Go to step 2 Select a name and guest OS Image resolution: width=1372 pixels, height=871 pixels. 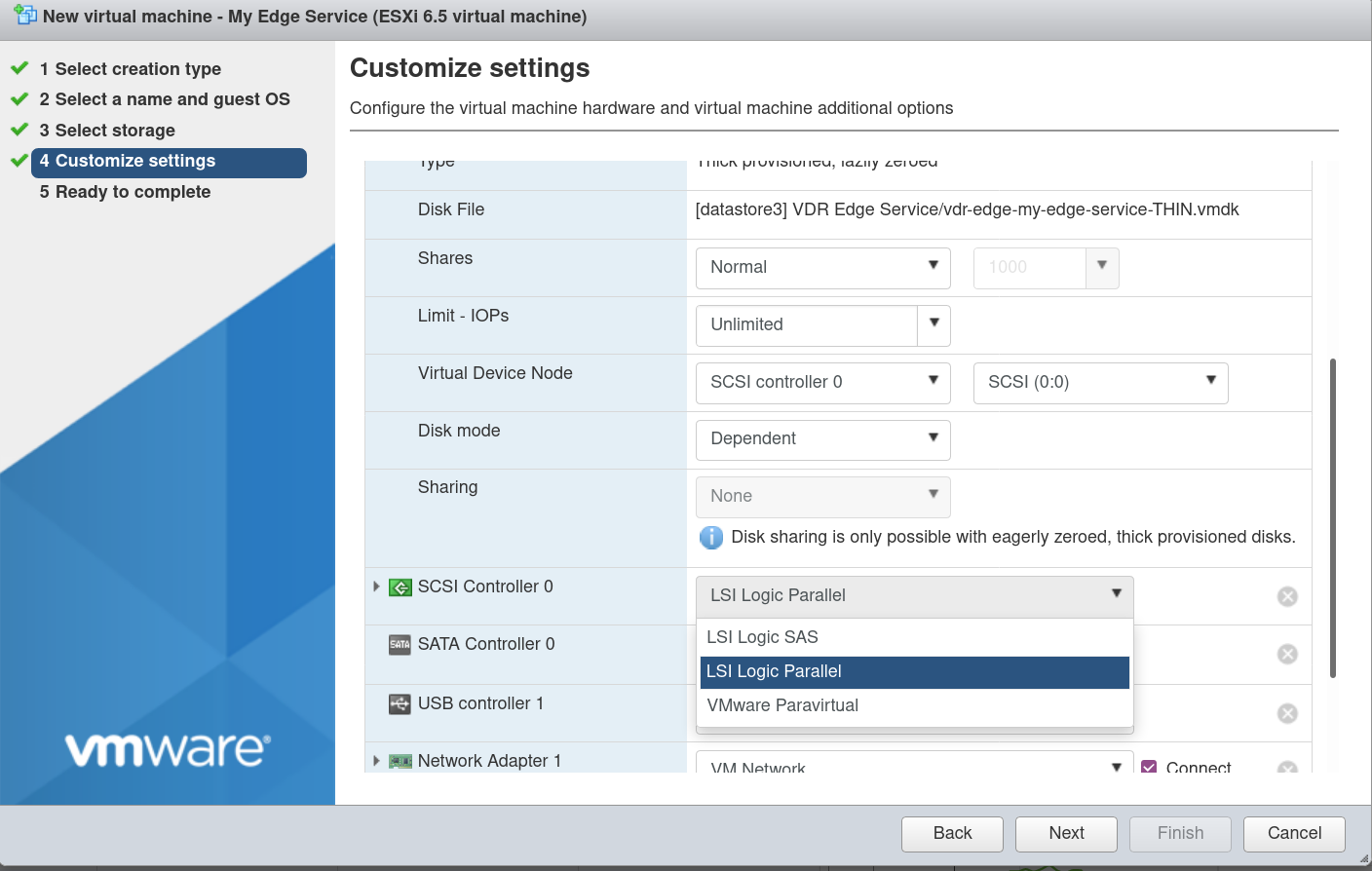click(165, 99)
